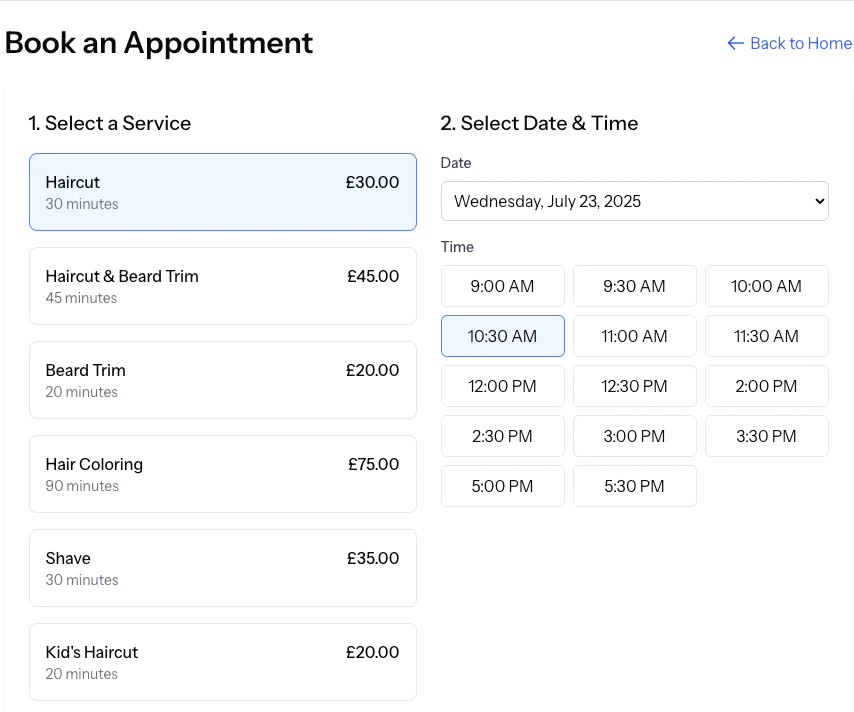This screenshot has width=854, height=712.
Task: Open the Date dropdown
Action: pos(634,201)
